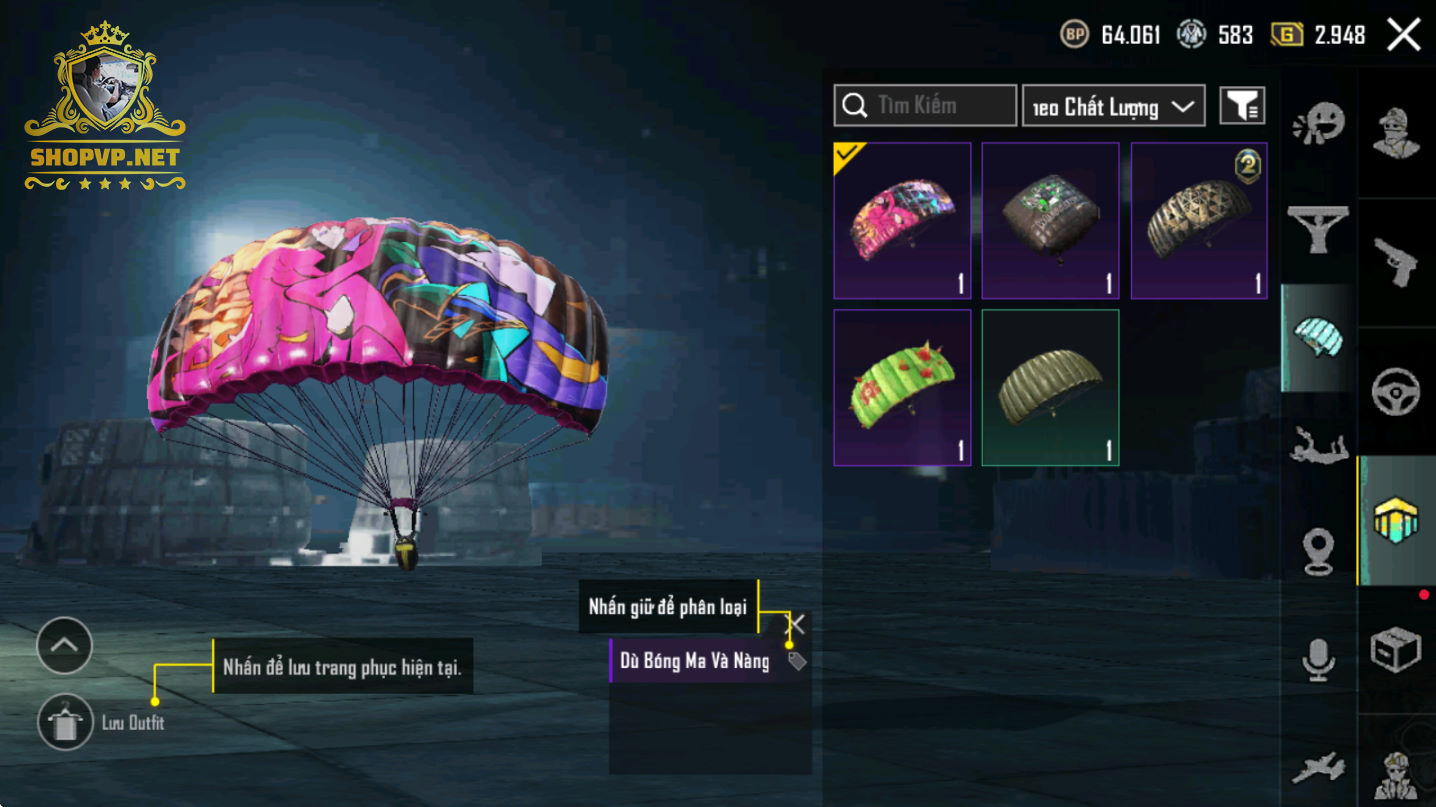Click the Lưu Outfit hanger button
This screenshot has height=807, width=1436.
65,722
